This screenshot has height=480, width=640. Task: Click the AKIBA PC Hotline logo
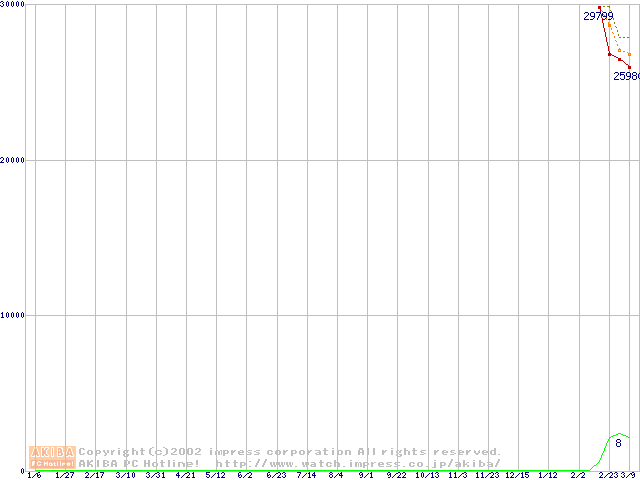[x=53, y=457]
